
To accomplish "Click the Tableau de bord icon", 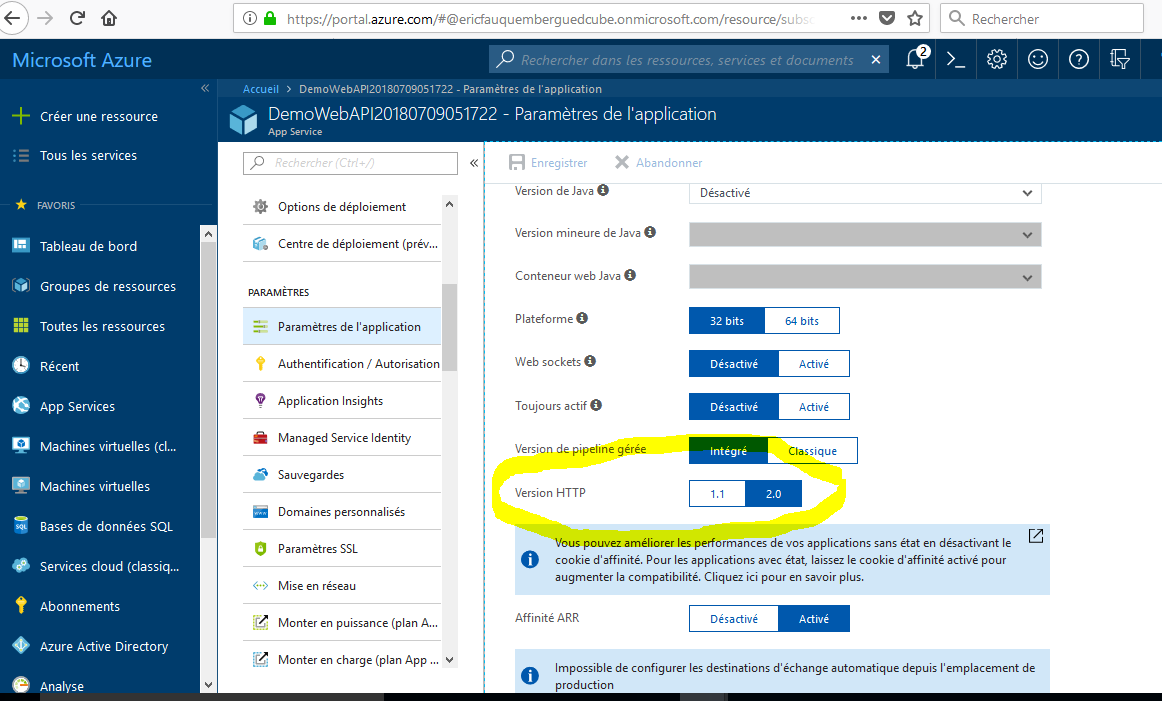I will 21,245.
